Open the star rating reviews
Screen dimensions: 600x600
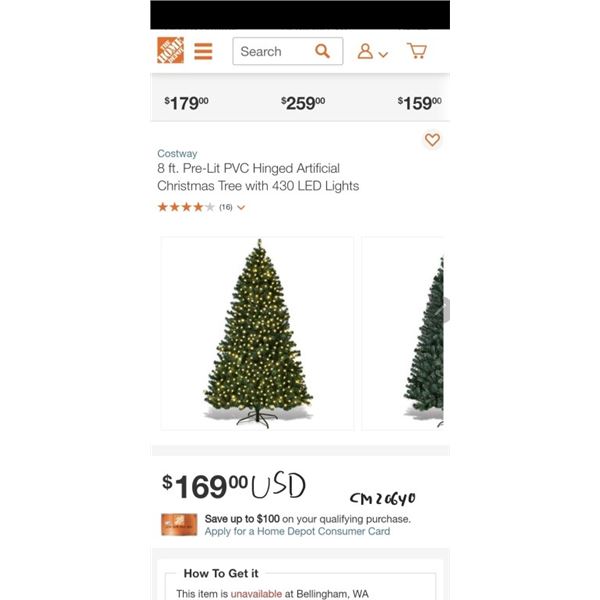pos(186,207)
